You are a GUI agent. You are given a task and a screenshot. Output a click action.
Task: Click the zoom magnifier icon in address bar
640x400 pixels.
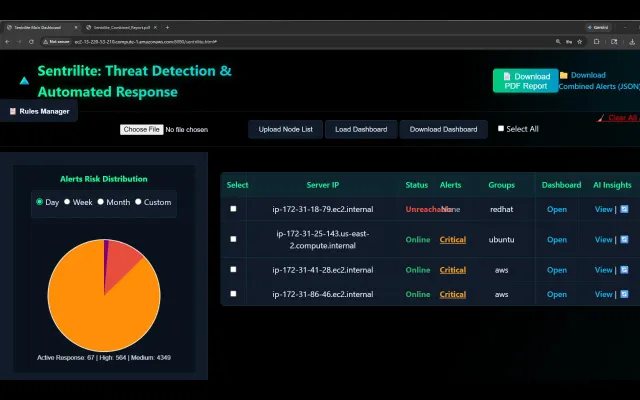coord(558,42)
